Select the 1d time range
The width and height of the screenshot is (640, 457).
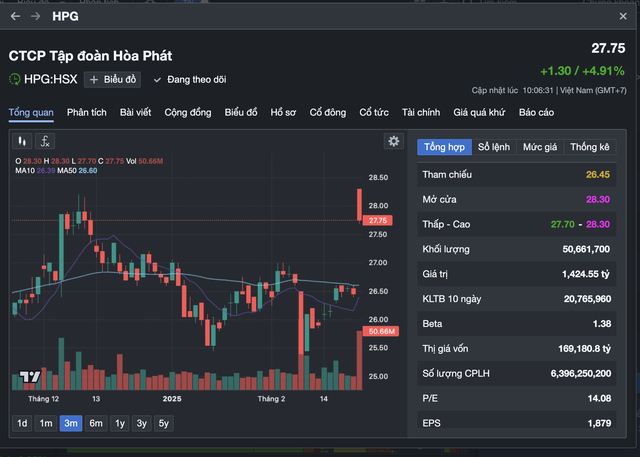pos(21,423)
